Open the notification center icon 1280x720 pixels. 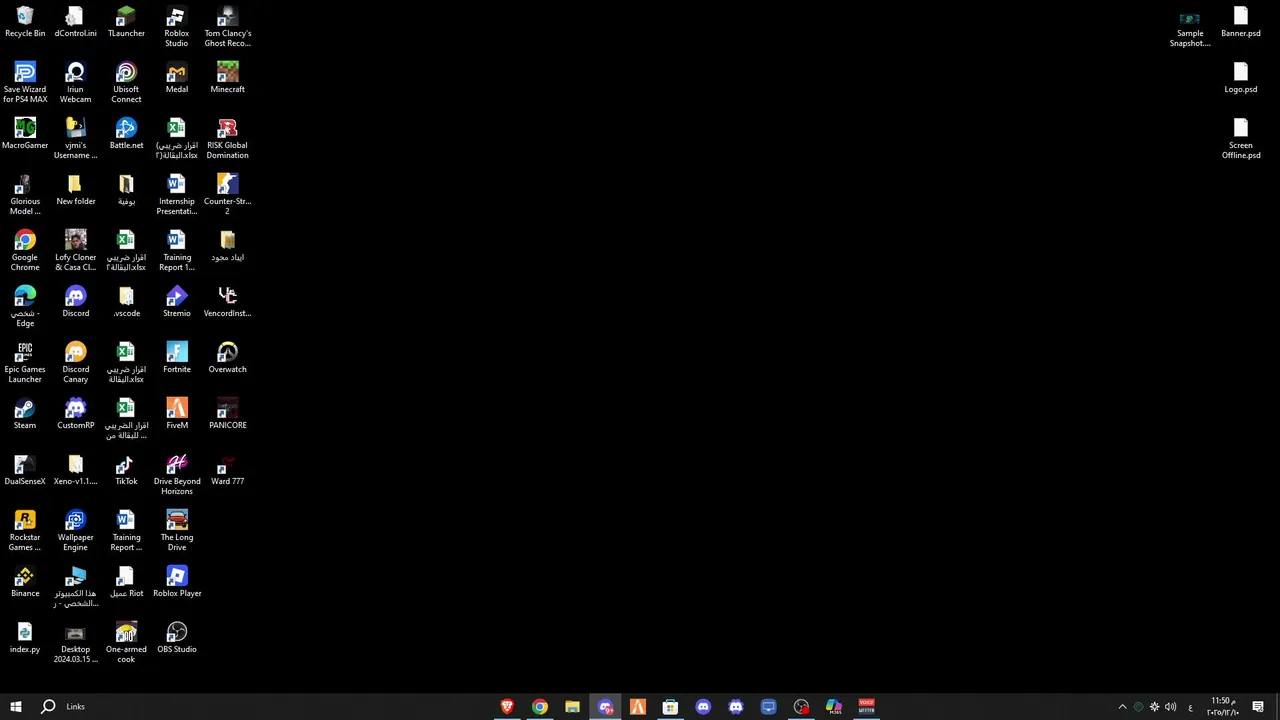[1258, 707]
